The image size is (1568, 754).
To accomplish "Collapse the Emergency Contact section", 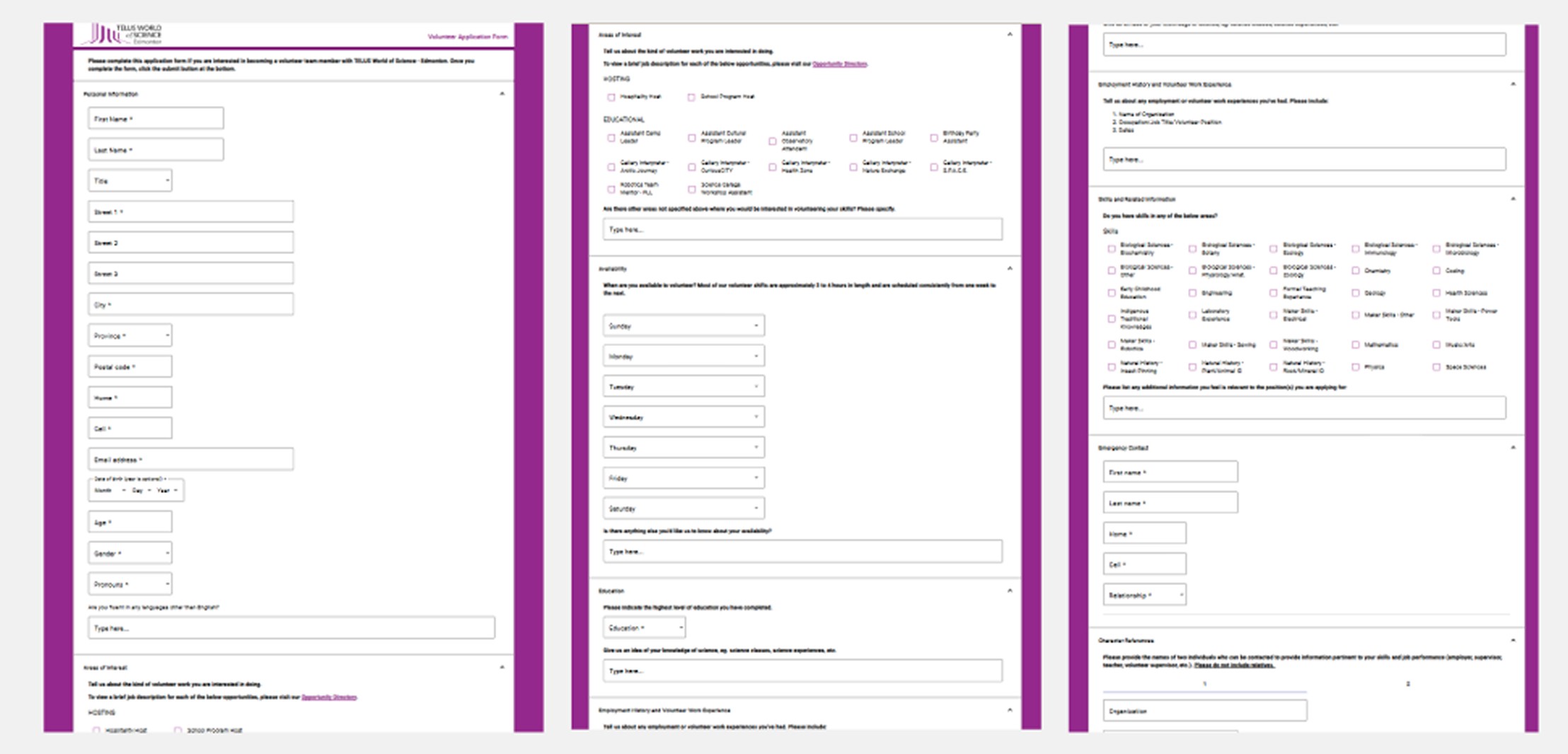I will pos(1513,448).
